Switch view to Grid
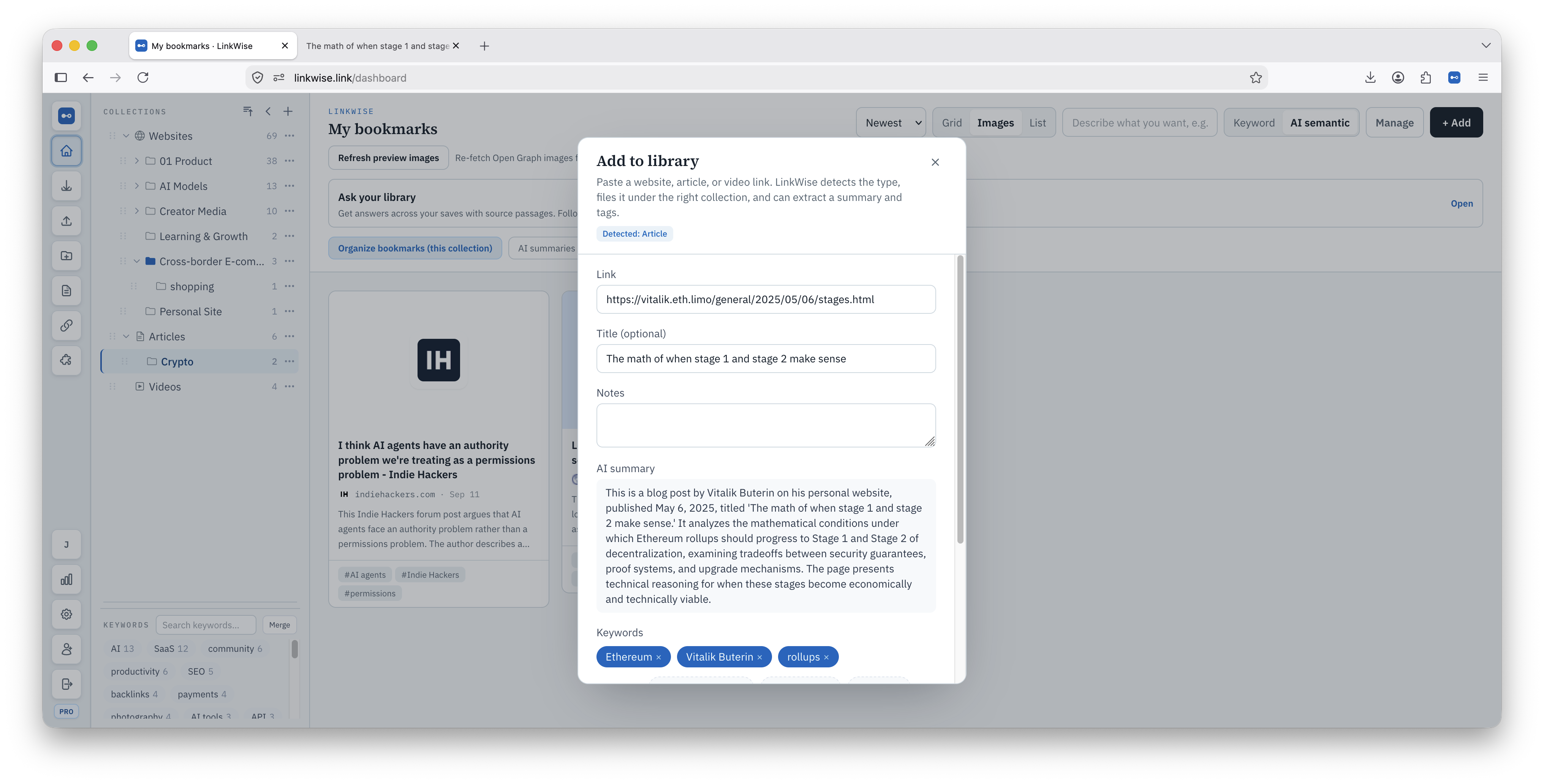 coord(952,123)
